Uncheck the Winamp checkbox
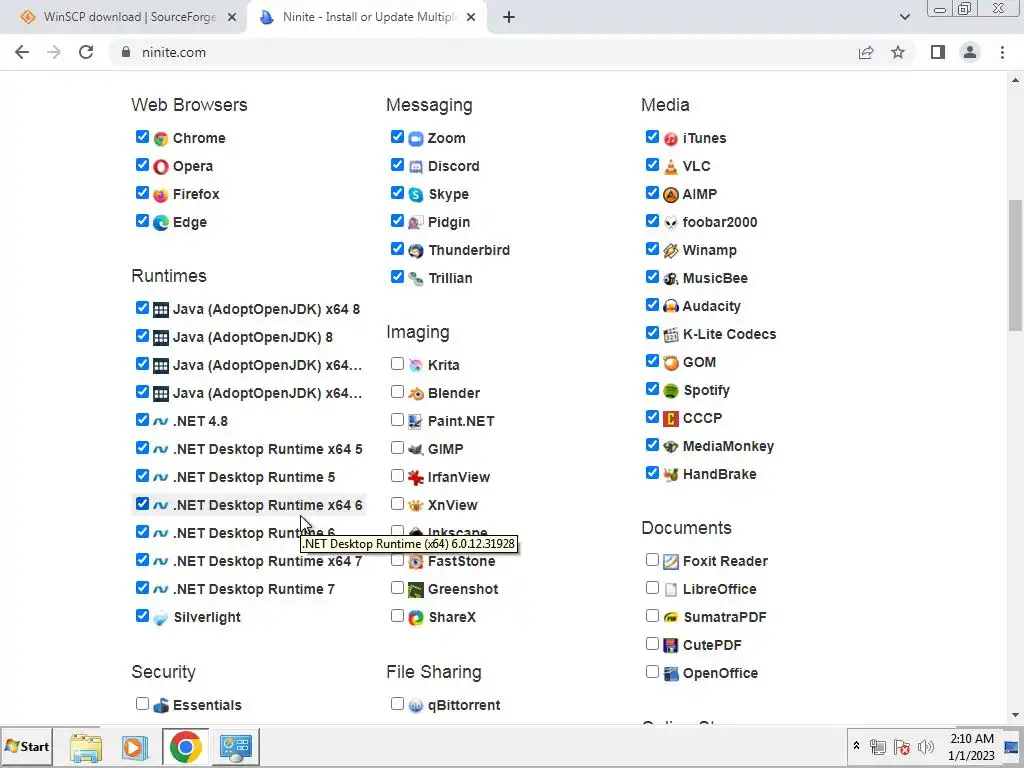 (652, 249)
